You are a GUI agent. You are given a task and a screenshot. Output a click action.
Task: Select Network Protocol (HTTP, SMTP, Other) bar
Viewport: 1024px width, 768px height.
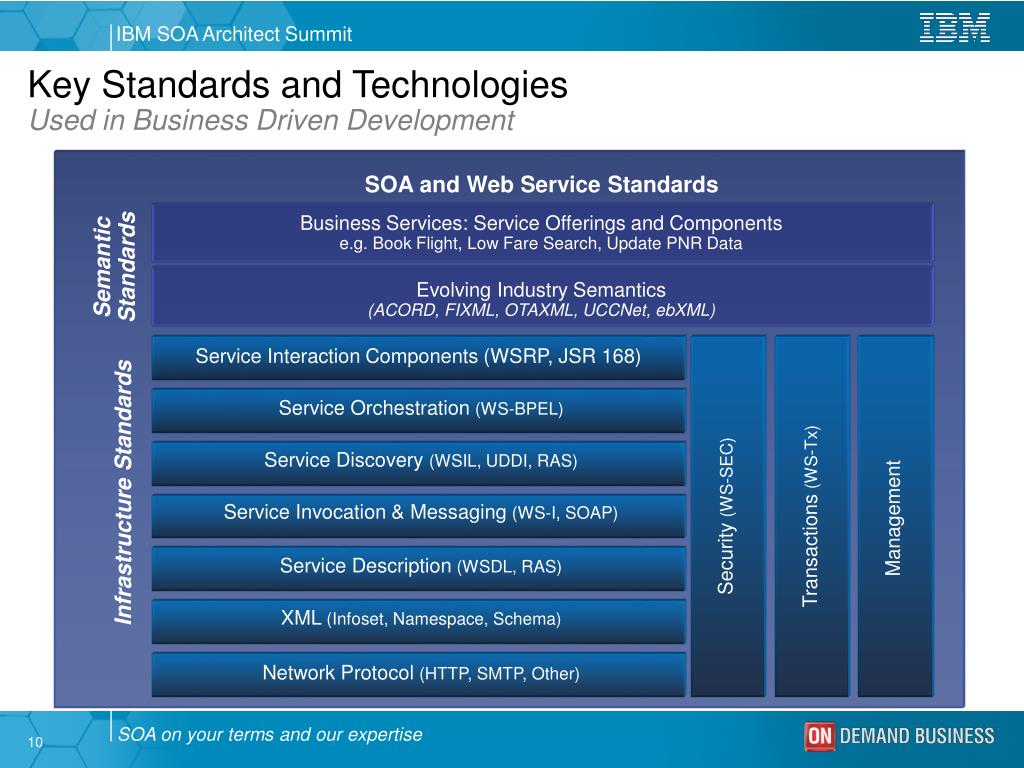click(419, 674)
